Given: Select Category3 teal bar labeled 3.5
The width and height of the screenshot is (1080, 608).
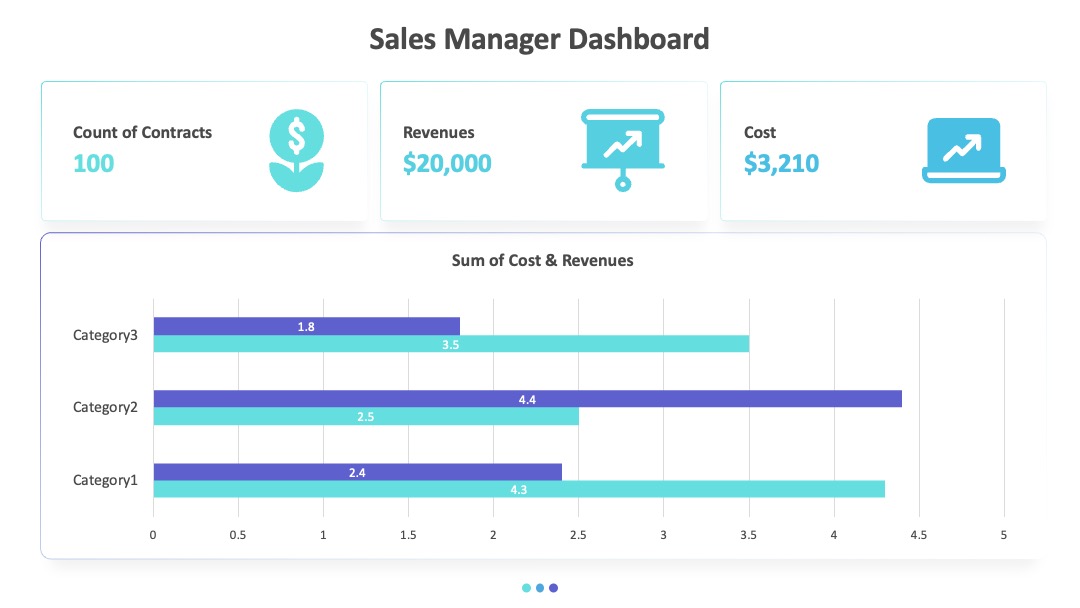Looking at the screenshot, I should [x=451, y=344].
